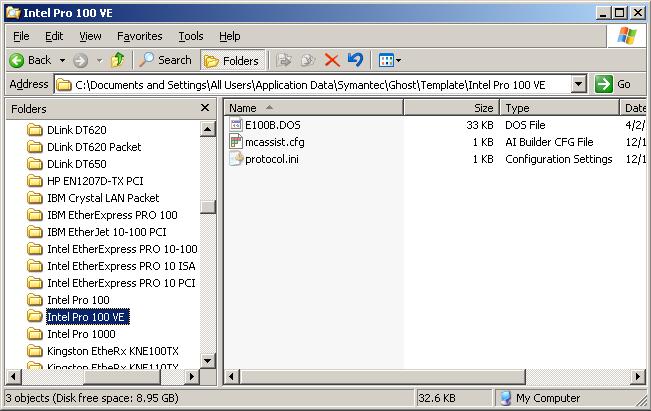This screenshot has height=411, width=651.
Task: Select Intel EtherExpress PRO 10 PCI folder
Action: tap(121, 283)
